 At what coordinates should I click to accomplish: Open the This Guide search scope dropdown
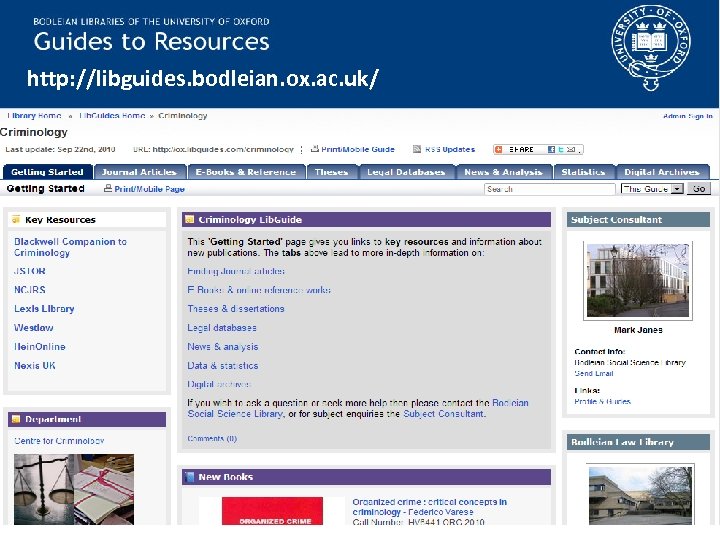point(652,189)
